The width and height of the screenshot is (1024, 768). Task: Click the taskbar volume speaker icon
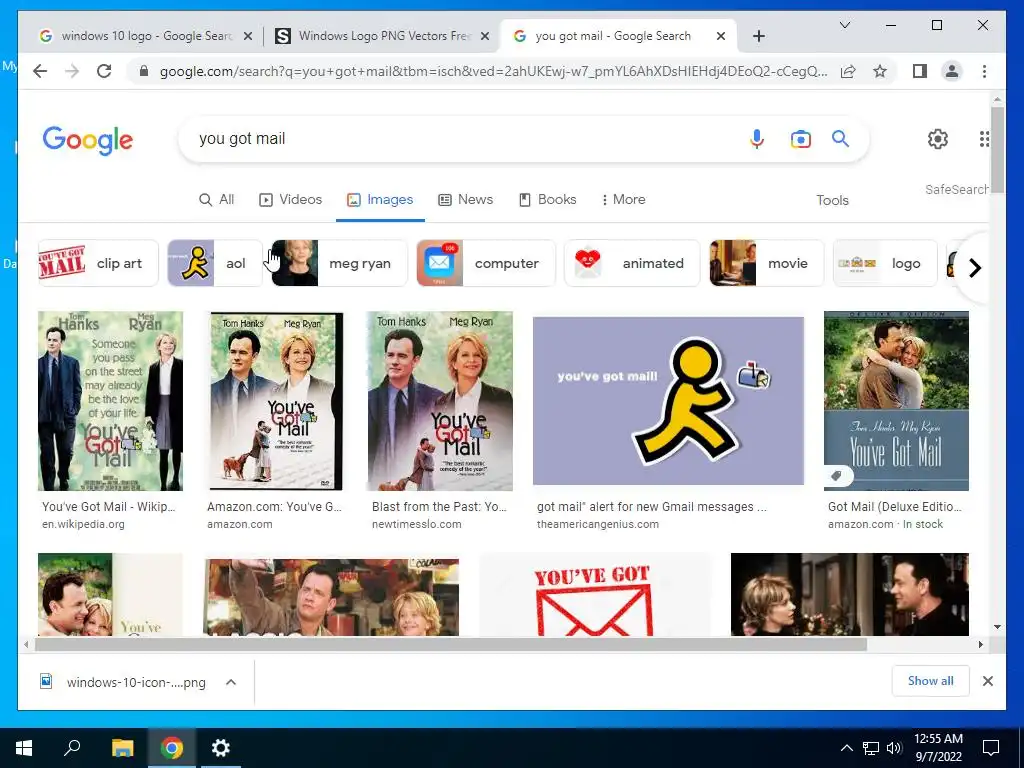pos(893,748)
